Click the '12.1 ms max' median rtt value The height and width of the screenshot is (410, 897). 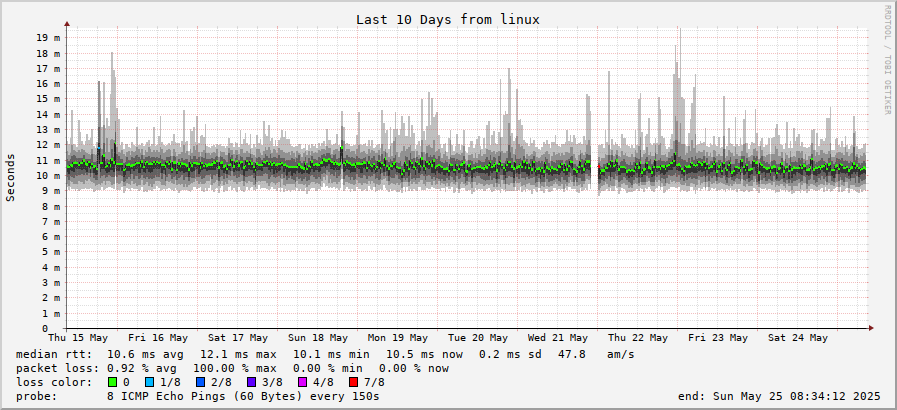tap(238, 355)
